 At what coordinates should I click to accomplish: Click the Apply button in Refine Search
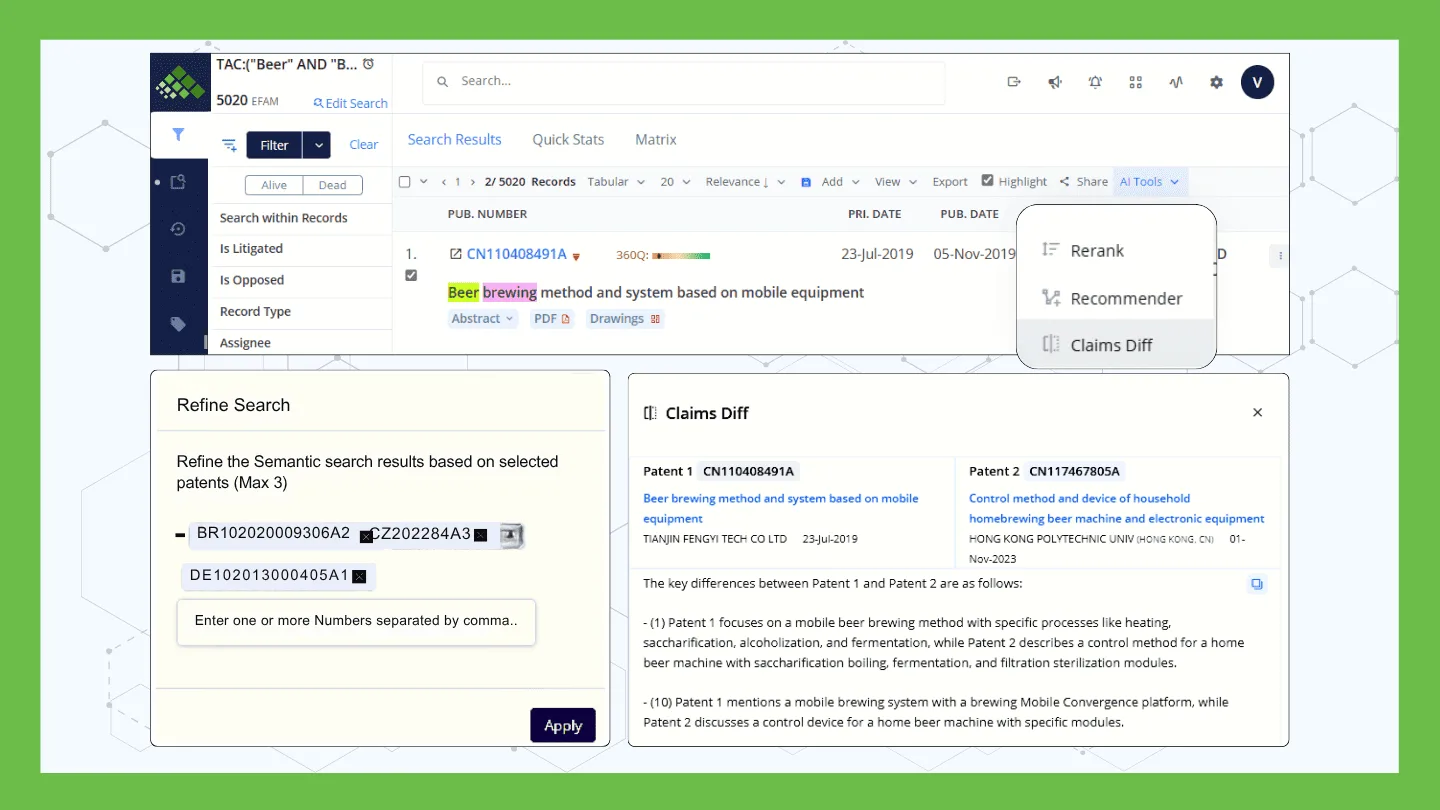coord(563,726)
